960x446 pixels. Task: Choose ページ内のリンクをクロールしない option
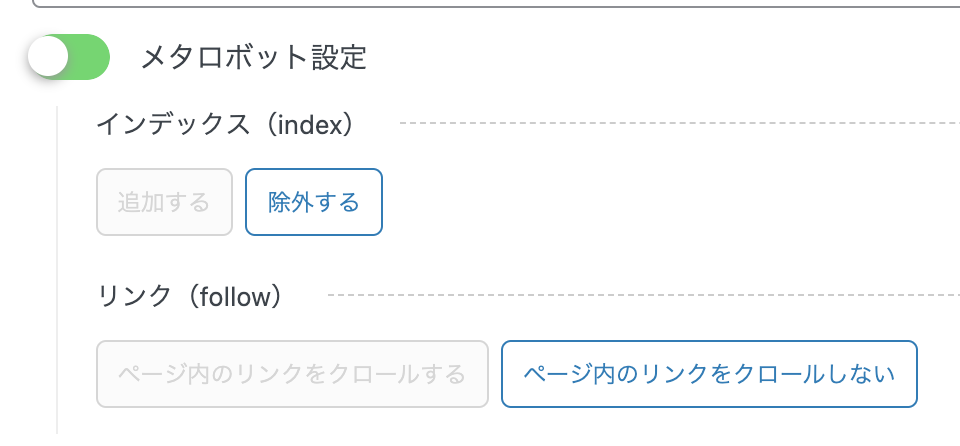(x=709, y=374)
